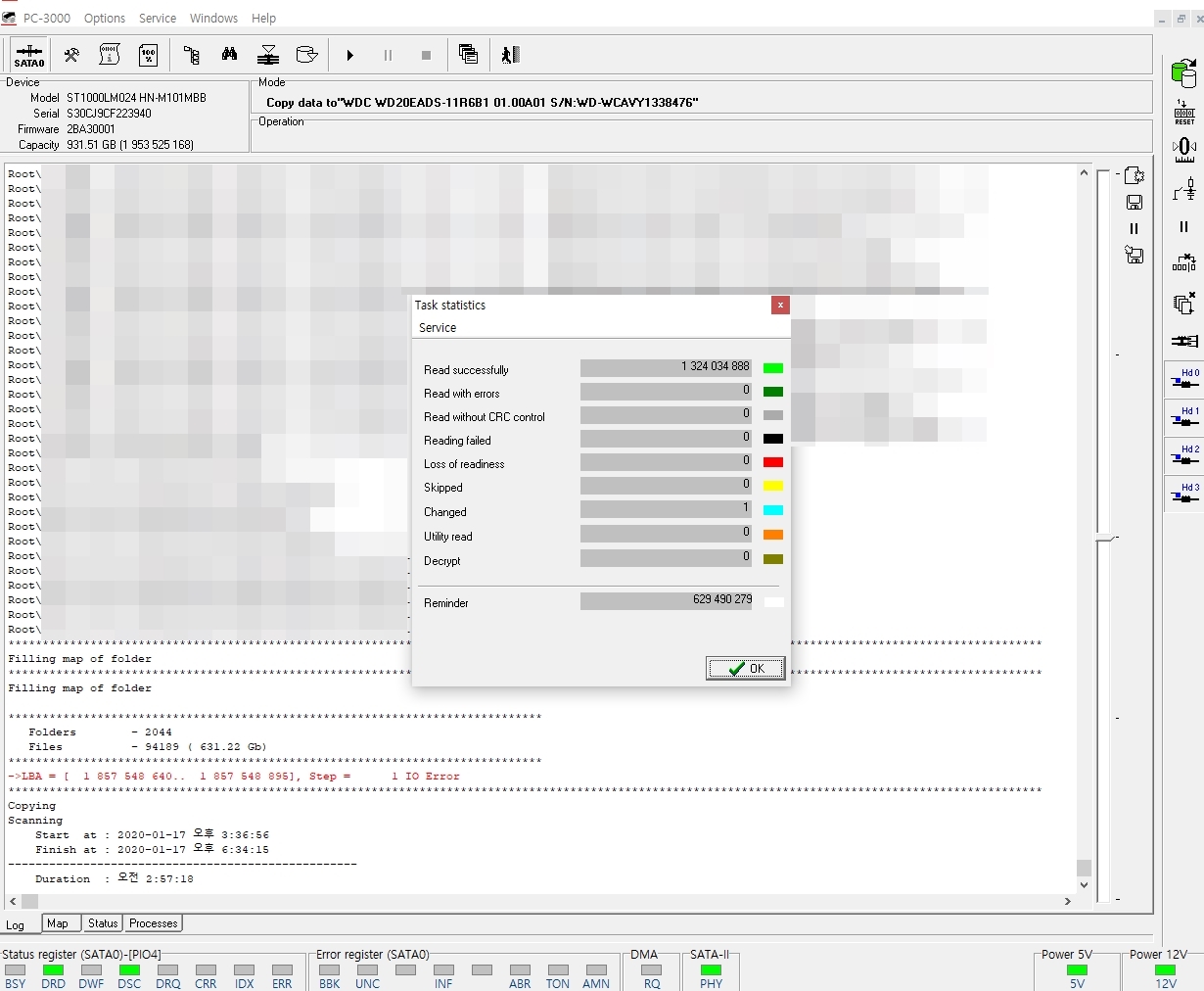Open the hammer-and-wrench utilities tool
This screenshot has width=1204, height=991.
[71, 55]
